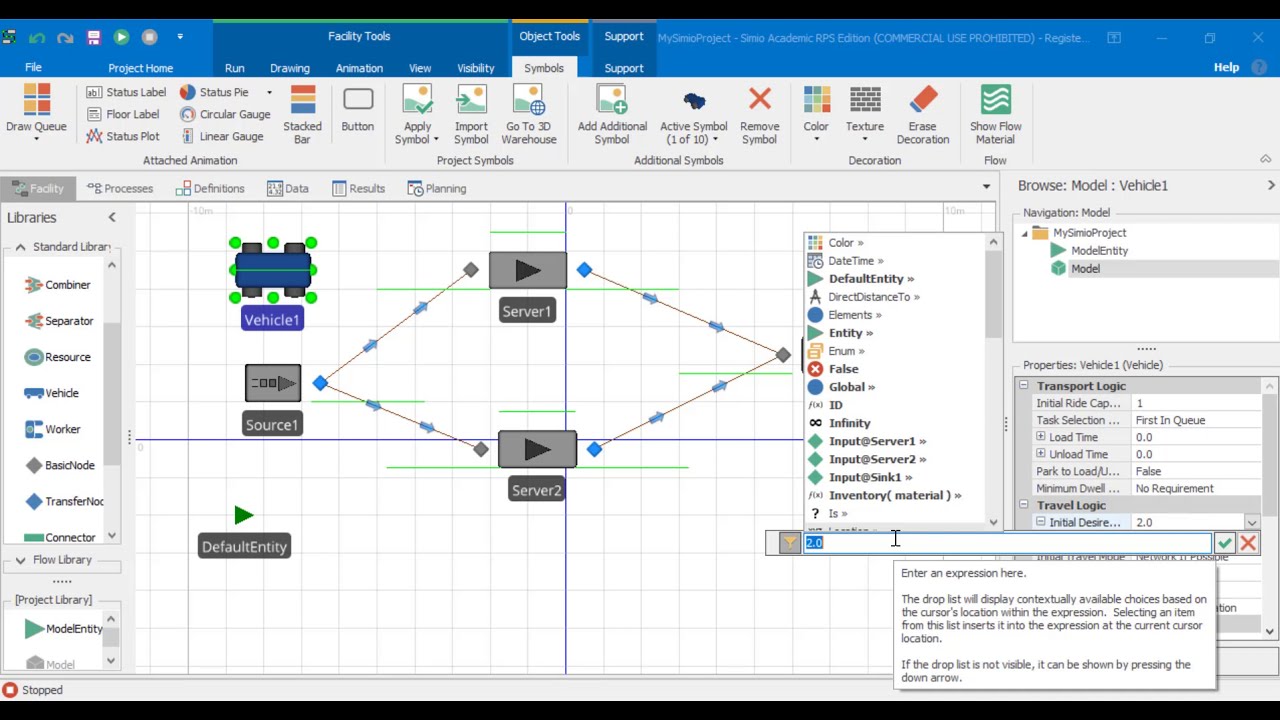Click Import Symbol
The width and height of the screenshot is (1280, 720).
[x=471, y=114]
